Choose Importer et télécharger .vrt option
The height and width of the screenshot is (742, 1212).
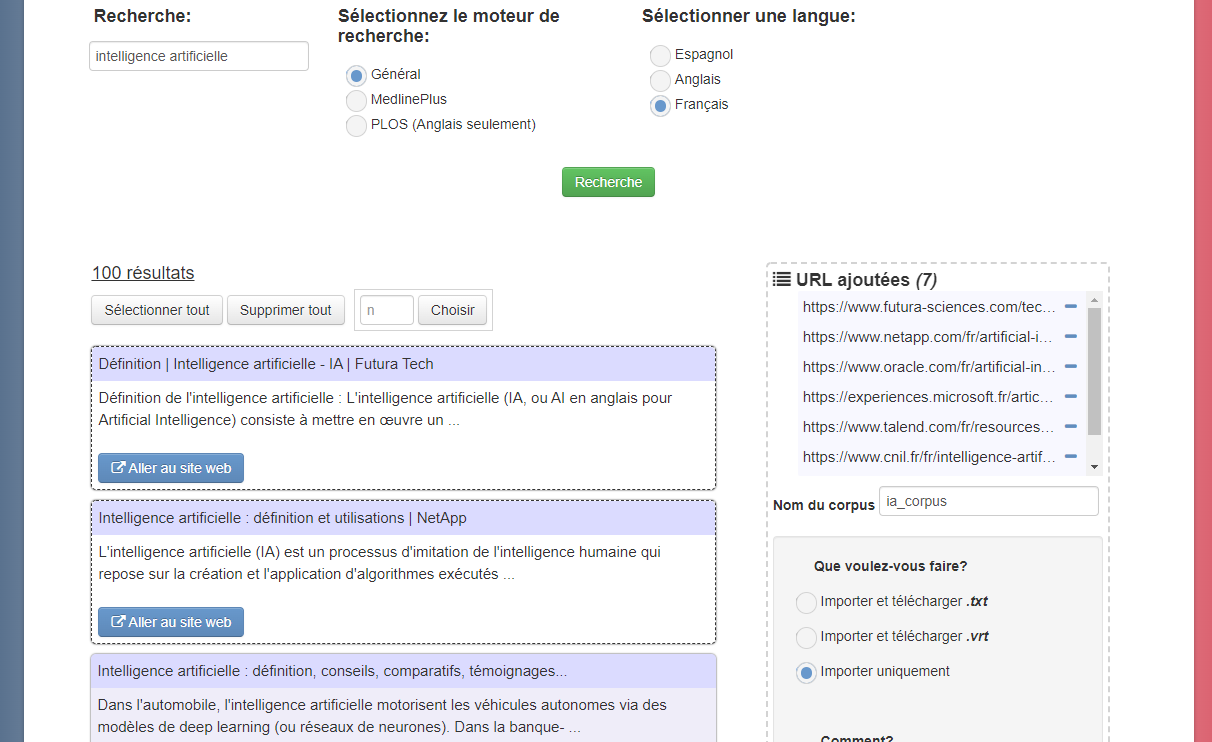(806, 638)
